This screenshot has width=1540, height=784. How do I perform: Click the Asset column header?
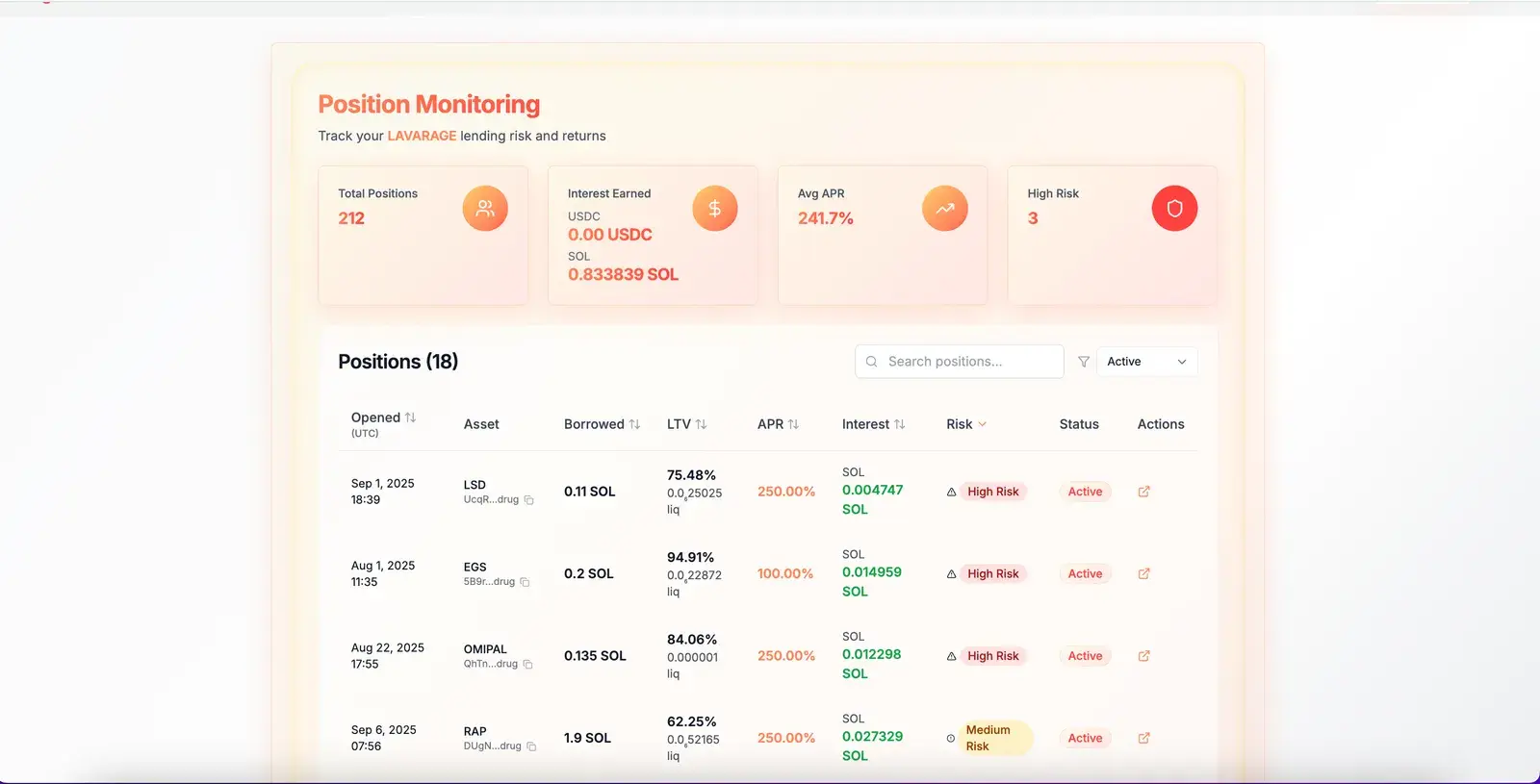tap(481, 424)
